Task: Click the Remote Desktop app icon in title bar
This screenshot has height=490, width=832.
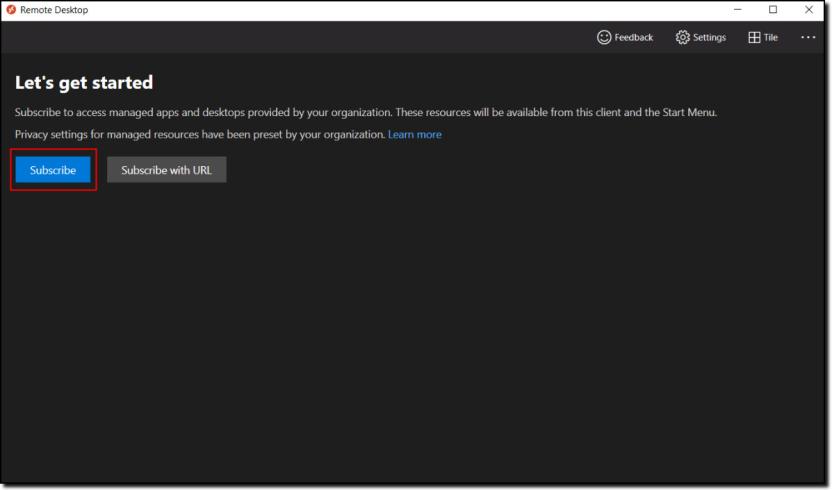Action: 11,10
